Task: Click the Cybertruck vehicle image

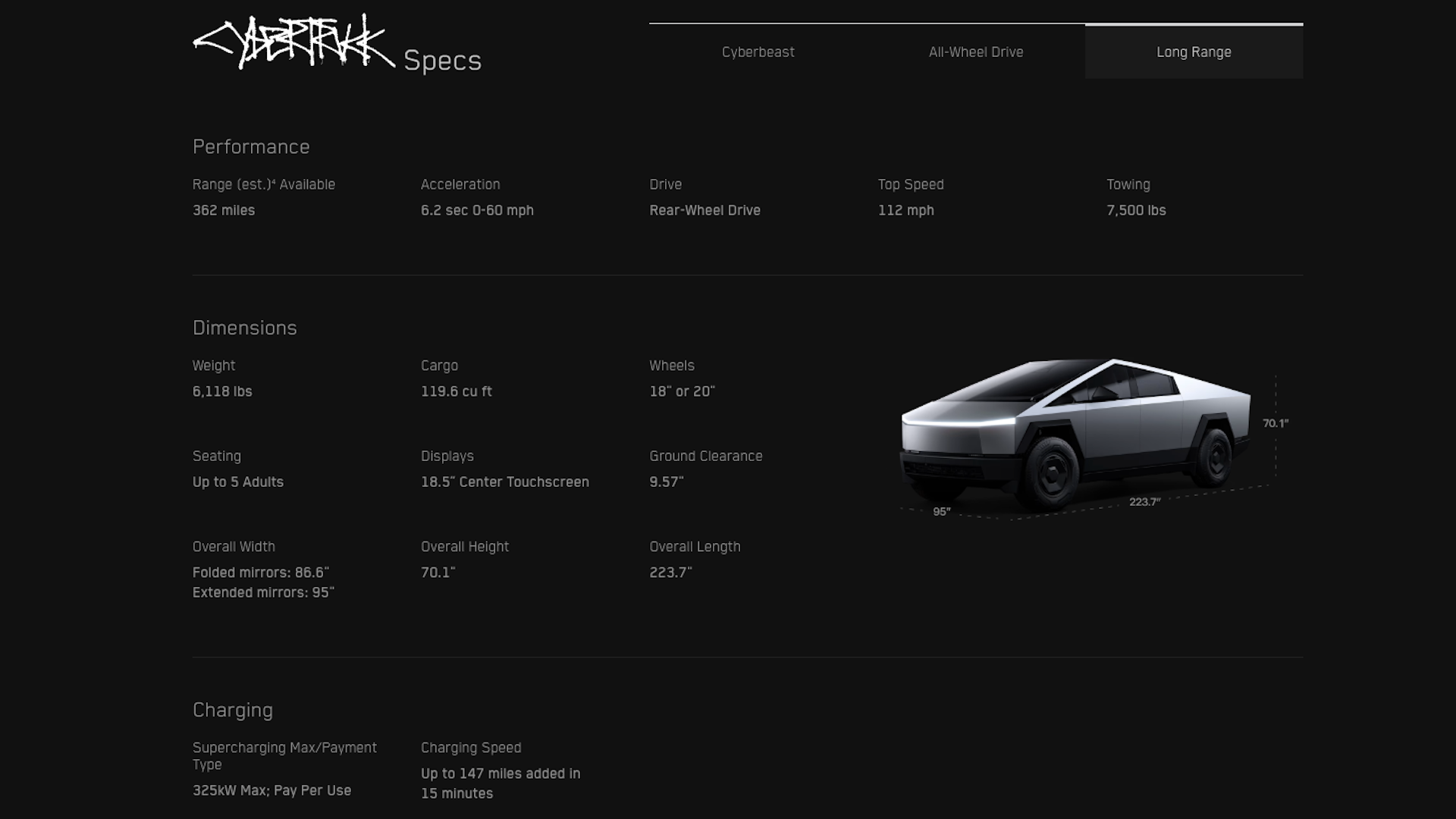Action: tap(1075, 435)
